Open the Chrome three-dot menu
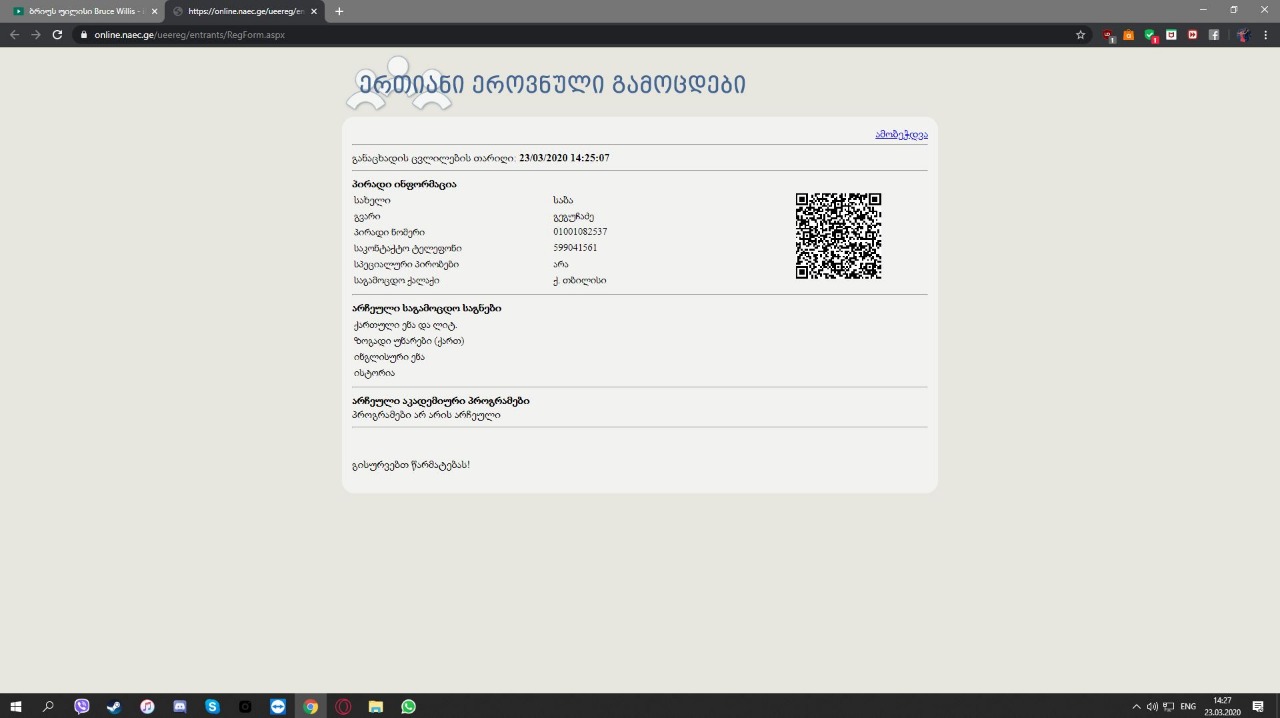The height and width of the screenshot is (718, 1280). coord(1267,35)
